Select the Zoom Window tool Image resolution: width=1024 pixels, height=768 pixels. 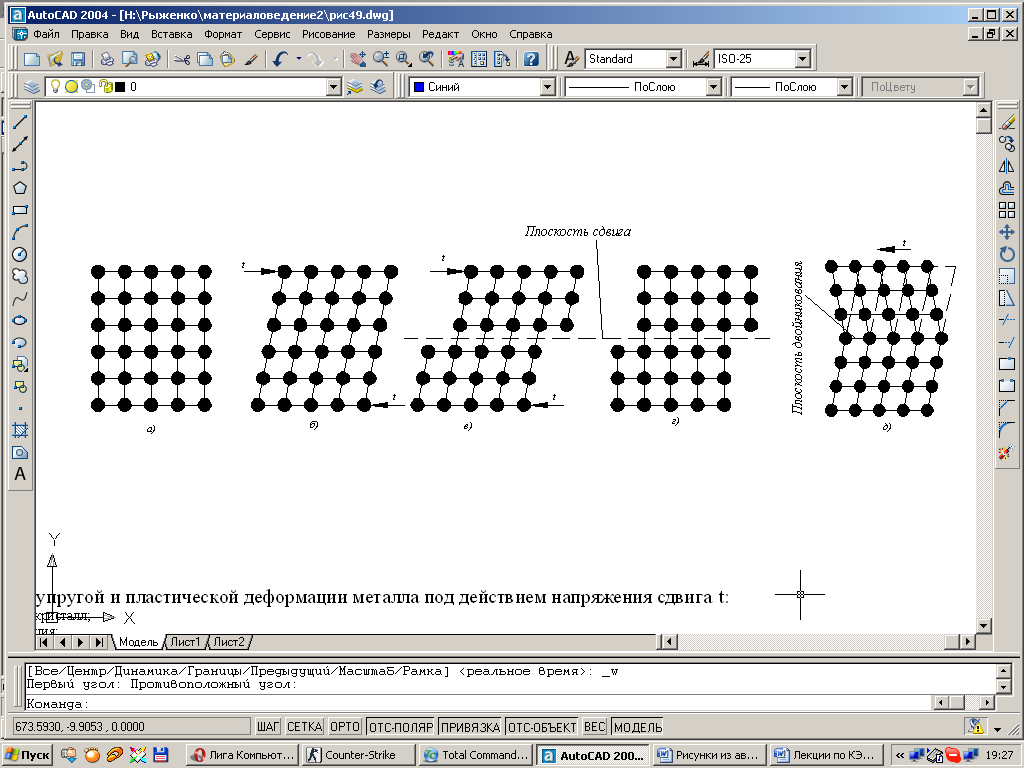[x=404, y=59]
